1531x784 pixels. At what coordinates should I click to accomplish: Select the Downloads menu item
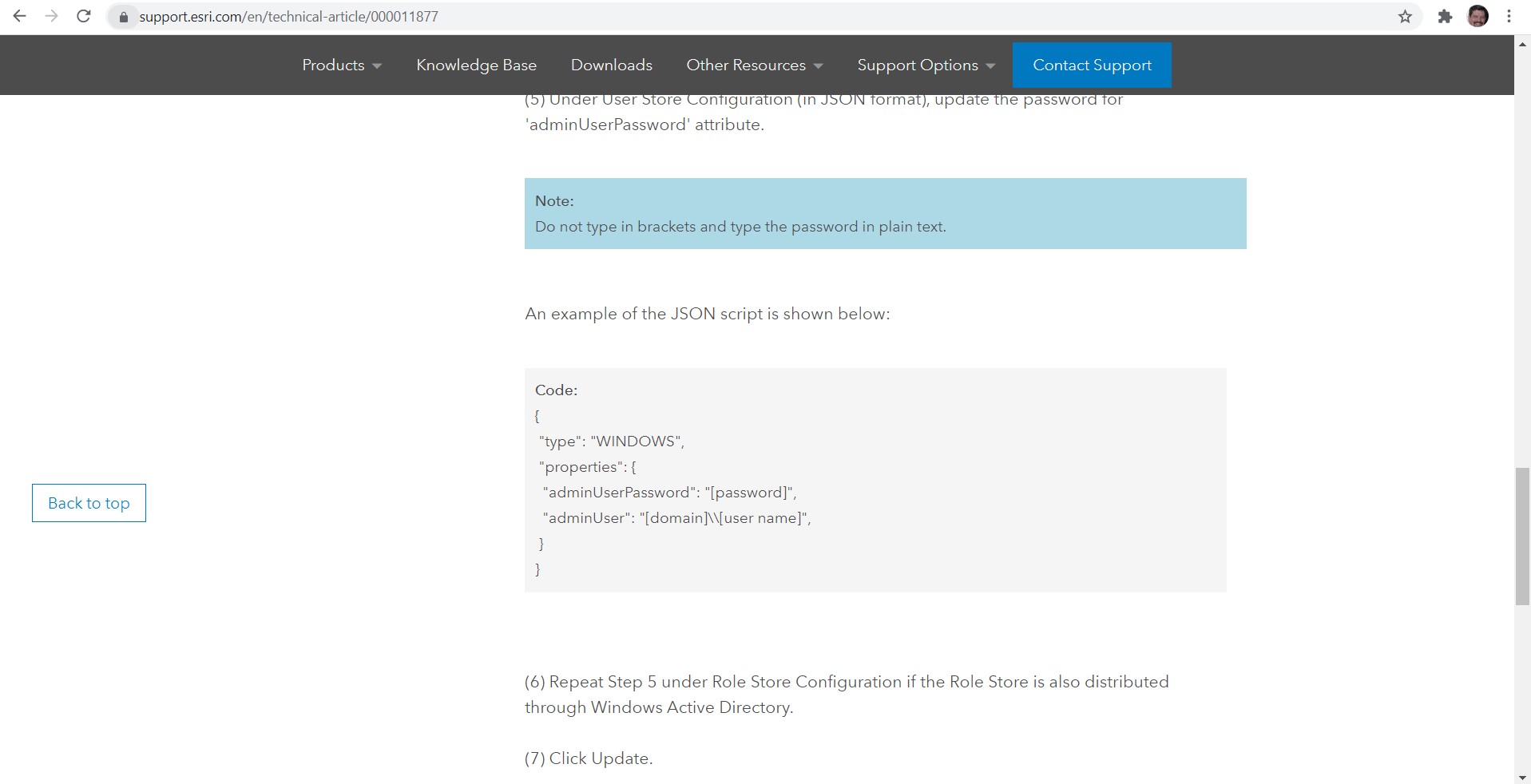(x=611, y=65)
